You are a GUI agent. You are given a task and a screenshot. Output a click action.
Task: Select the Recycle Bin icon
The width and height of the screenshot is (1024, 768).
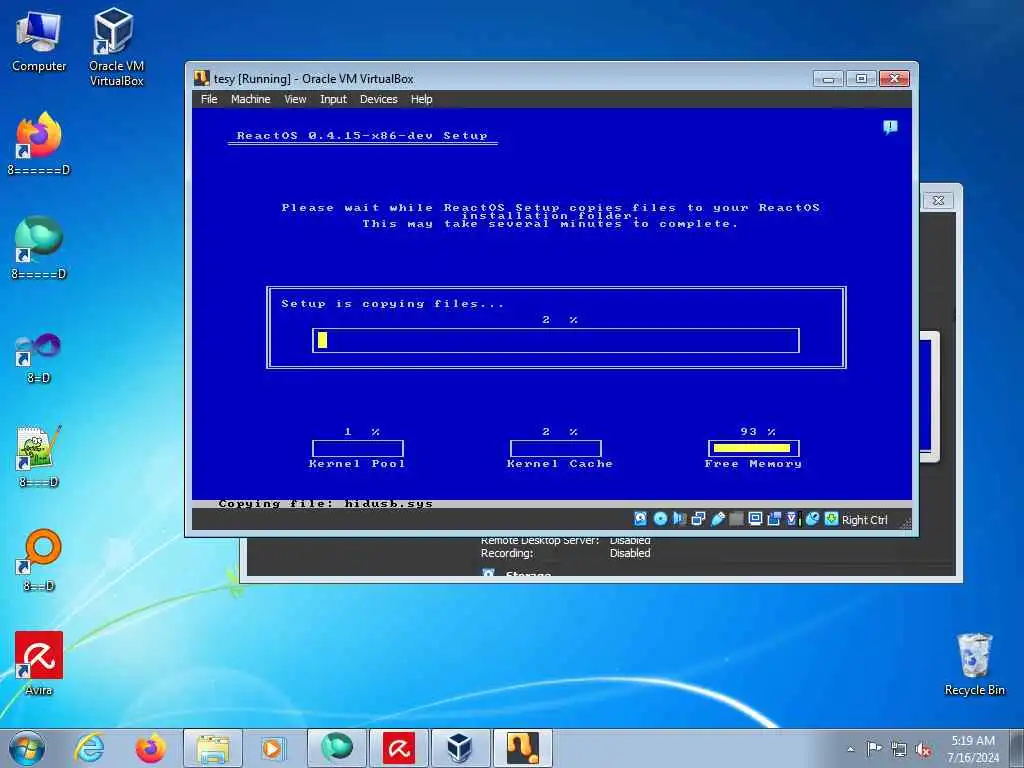coord(974,665)
